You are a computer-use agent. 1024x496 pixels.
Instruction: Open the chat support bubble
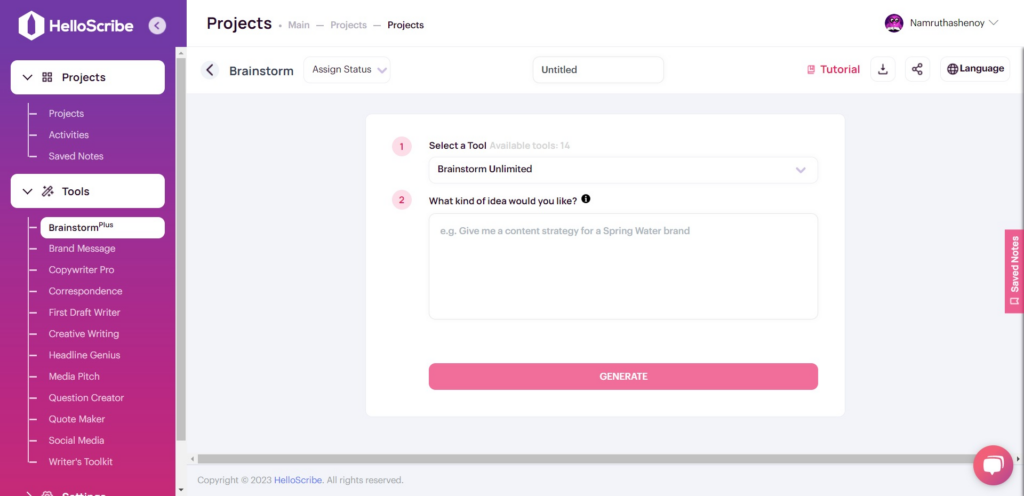click(993, 465)
